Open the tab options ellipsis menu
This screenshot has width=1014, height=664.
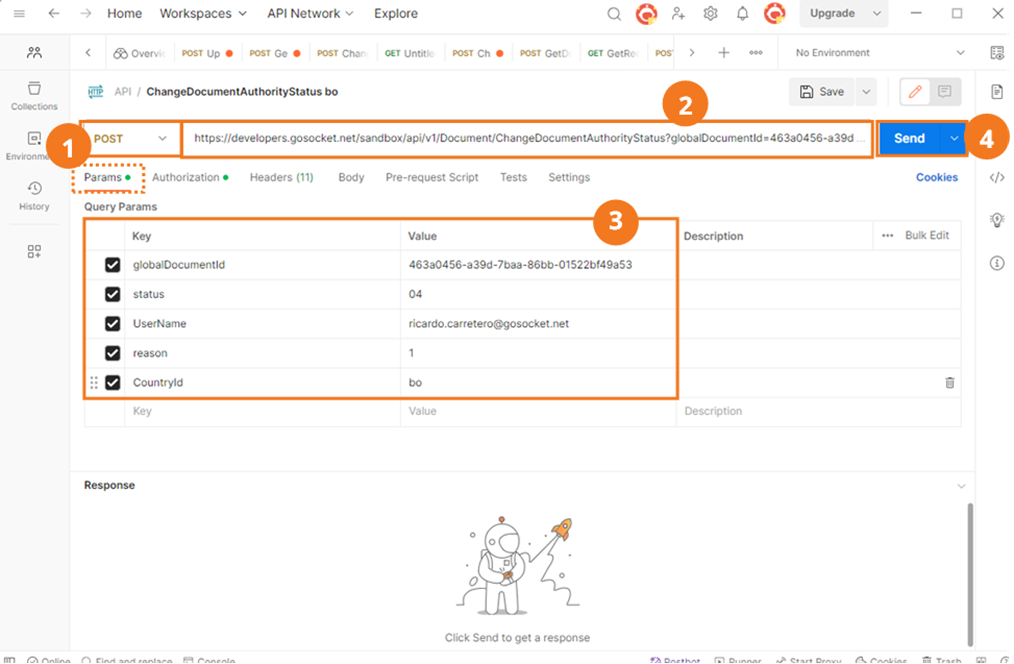pyautogui.click(x=755, y=53)
